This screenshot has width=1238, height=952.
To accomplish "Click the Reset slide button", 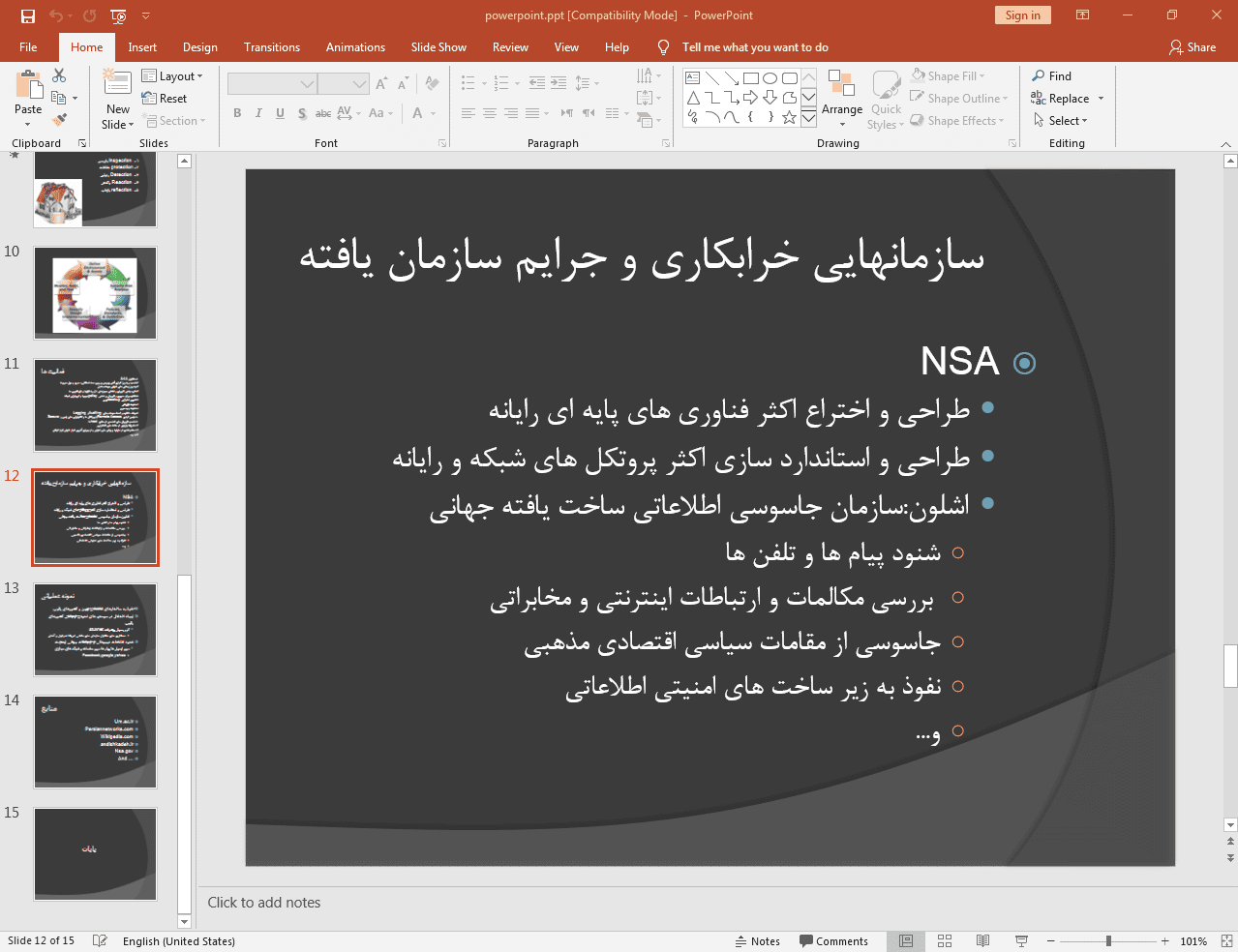I will coord(165,98).
